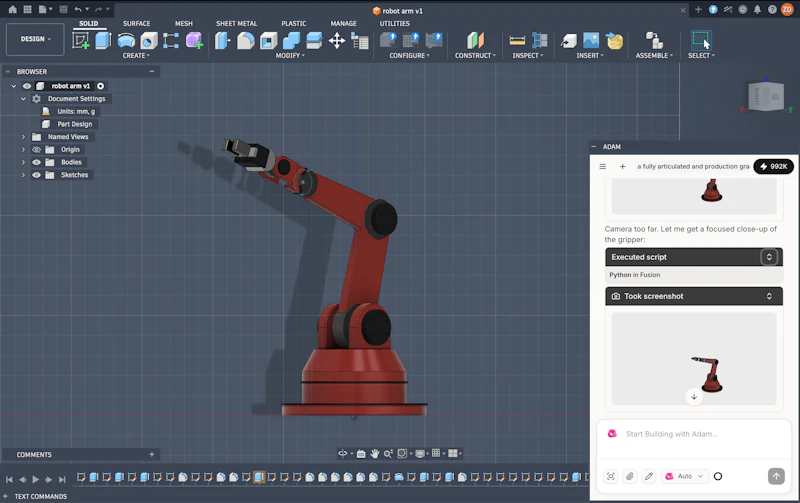Screen dimensions: 800x503
Task: Collapse the Took screenshot block
Action: pyautogui.click(x=769, y=296)
